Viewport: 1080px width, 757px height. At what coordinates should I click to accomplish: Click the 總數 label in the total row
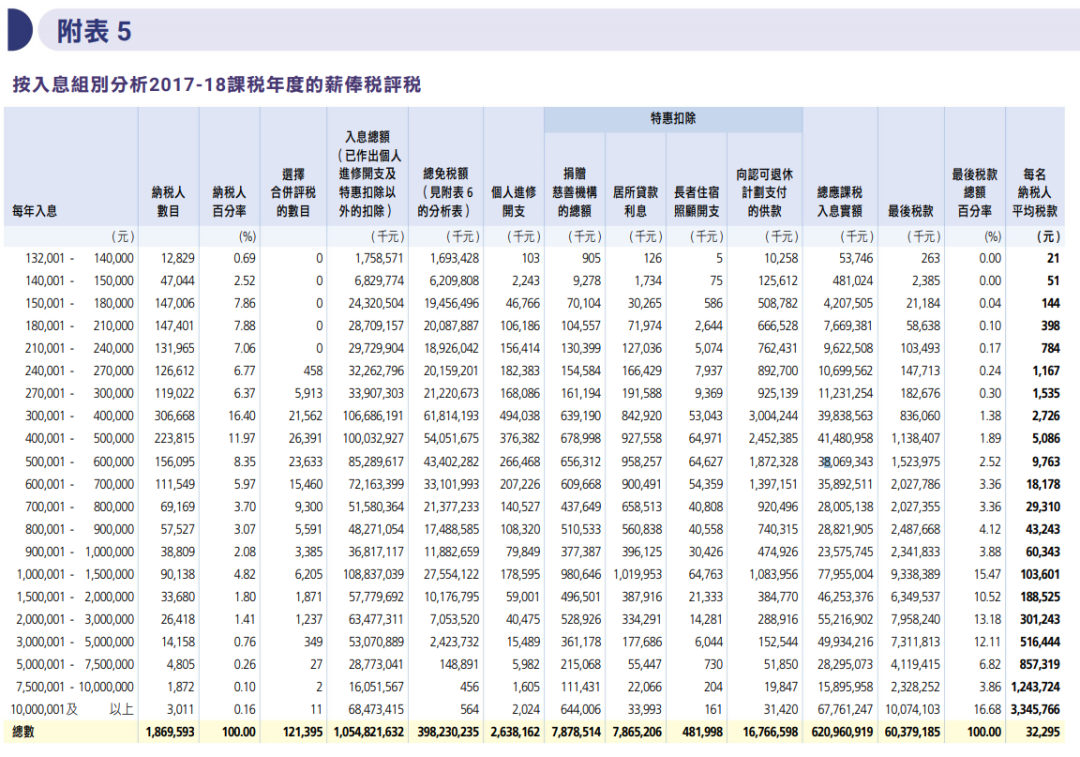(x=25, y=731)
